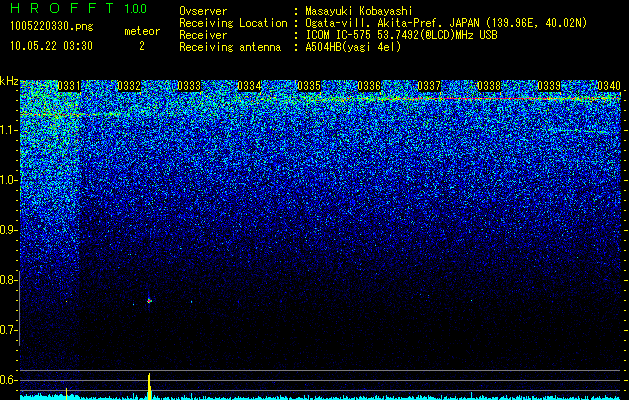
Task: Click the 0332 time marker
Action: pos(129,86)
